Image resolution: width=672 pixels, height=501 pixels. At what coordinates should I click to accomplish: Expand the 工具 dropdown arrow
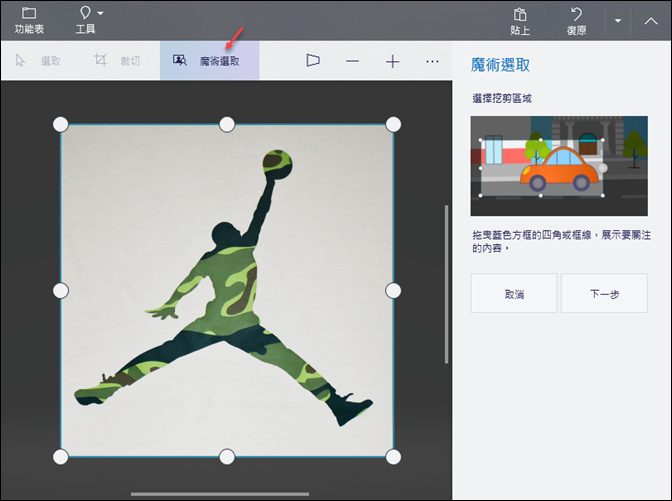tap(100, 13)
